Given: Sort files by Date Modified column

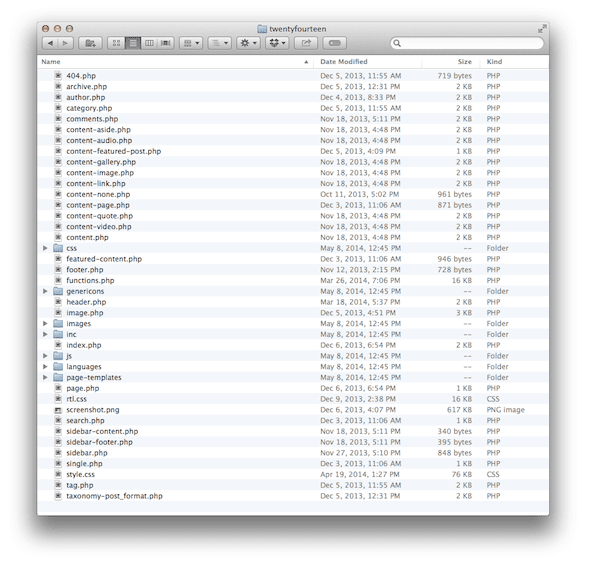Looking at the screenshot, I should (x=345, y=62).
